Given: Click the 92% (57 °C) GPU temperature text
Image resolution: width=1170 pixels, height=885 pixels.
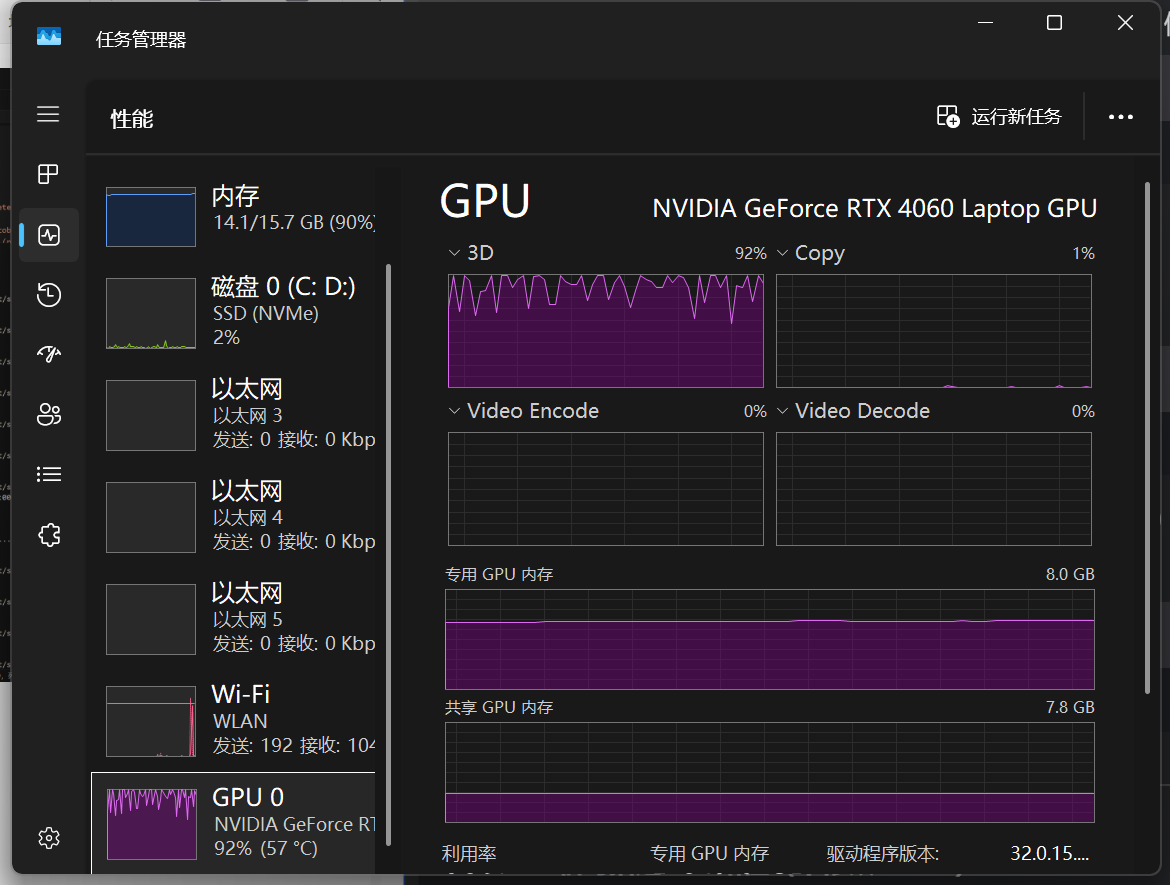Looking at the screenshot, I should 266,848.
